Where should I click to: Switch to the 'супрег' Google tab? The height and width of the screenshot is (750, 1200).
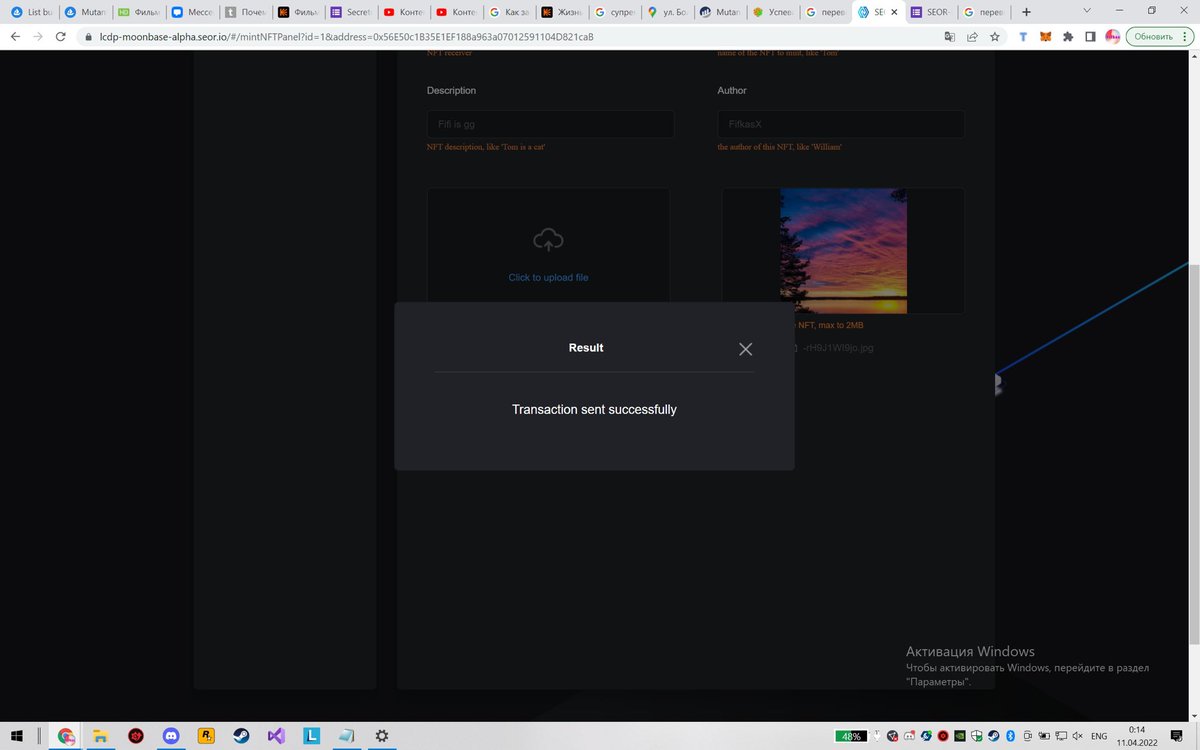click(x=614, y=12)
